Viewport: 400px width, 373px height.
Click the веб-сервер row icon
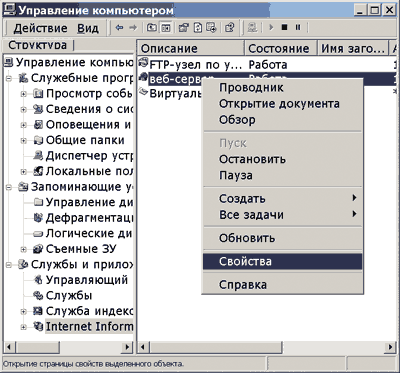[x=144, y=77]
